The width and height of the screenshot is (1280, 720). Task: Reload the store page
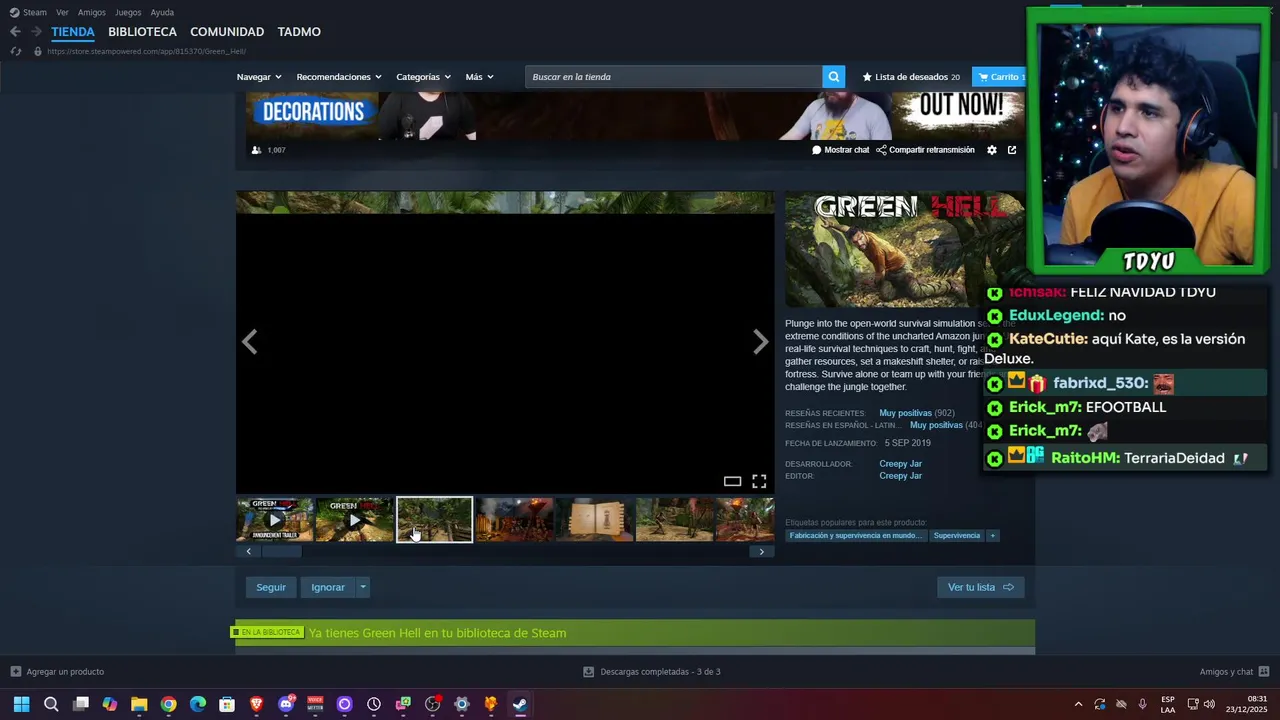(x=15, y=51)
